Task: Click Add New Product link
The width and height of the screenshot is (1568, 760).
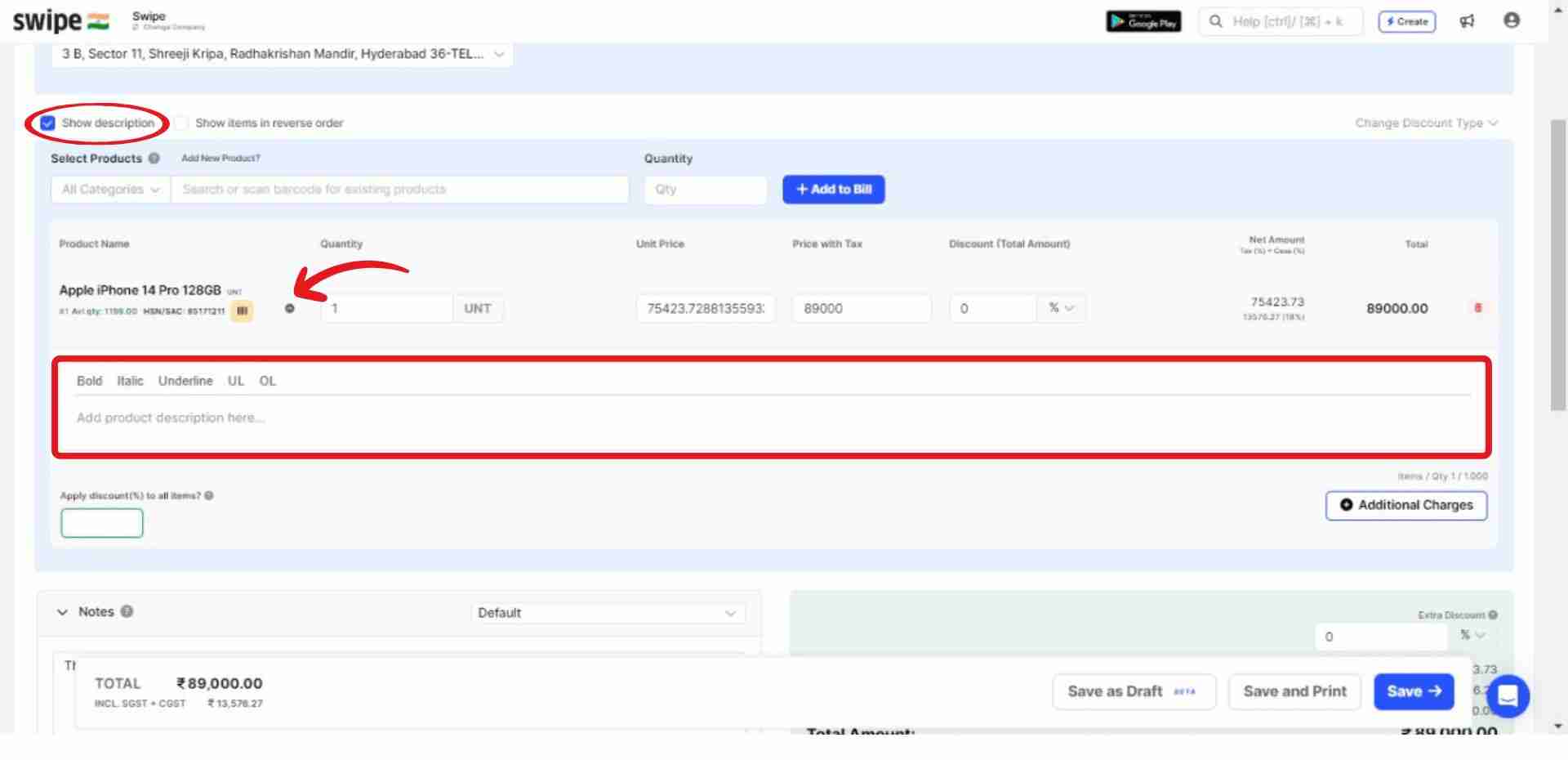Action: (220, 159)
